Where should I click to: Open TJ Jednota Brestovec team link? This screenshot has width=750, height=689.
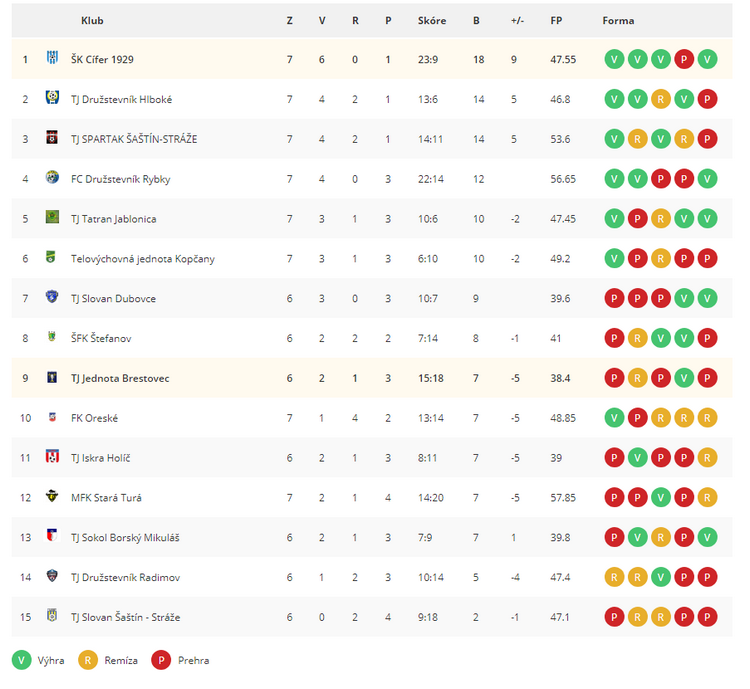point(120,378)
